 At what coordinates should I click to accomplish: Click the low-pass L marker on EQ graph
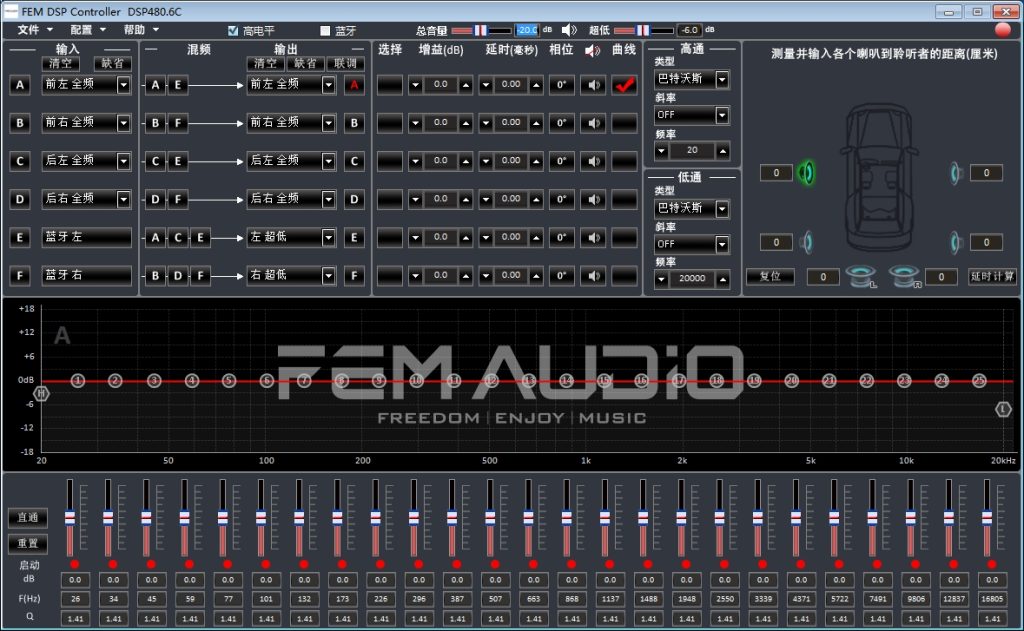[x=1003, y=410]
